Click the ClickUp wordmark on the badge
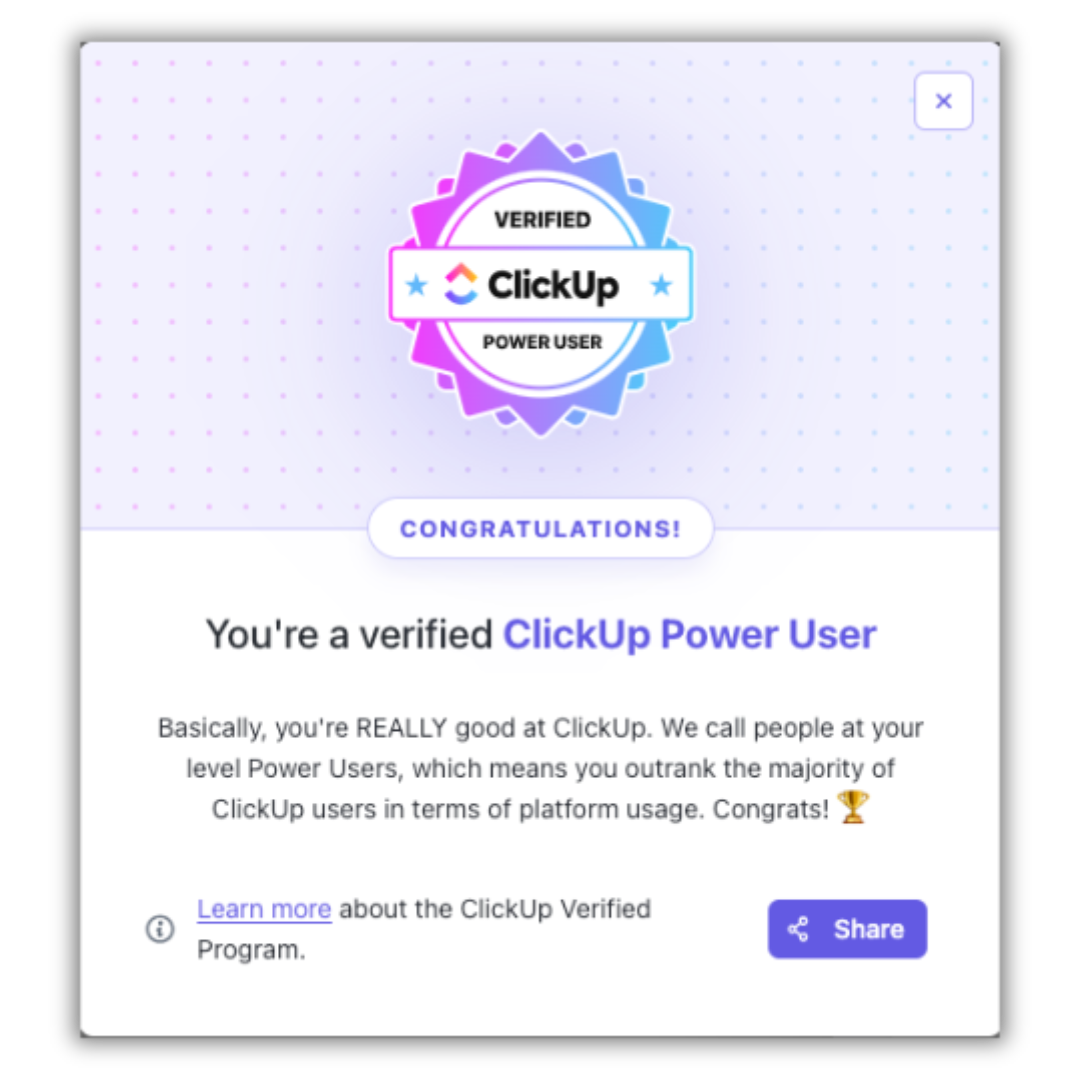Viewport: 1080px width, 1080px height. (553, 286)
